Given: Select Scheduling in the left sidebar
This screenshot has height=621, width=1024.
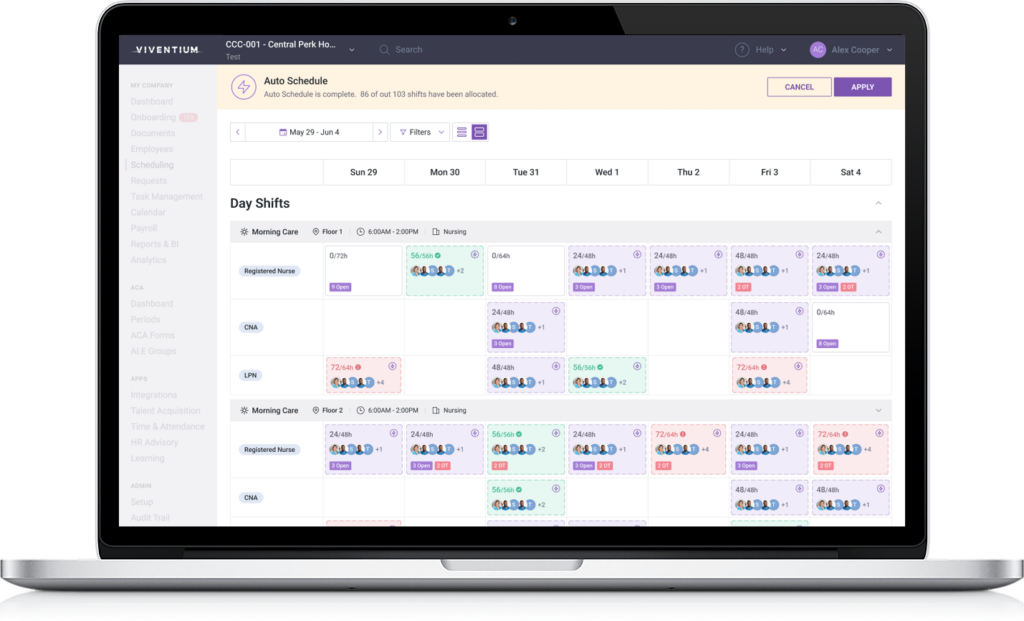Looking at the screenshot, I should 151,164.
